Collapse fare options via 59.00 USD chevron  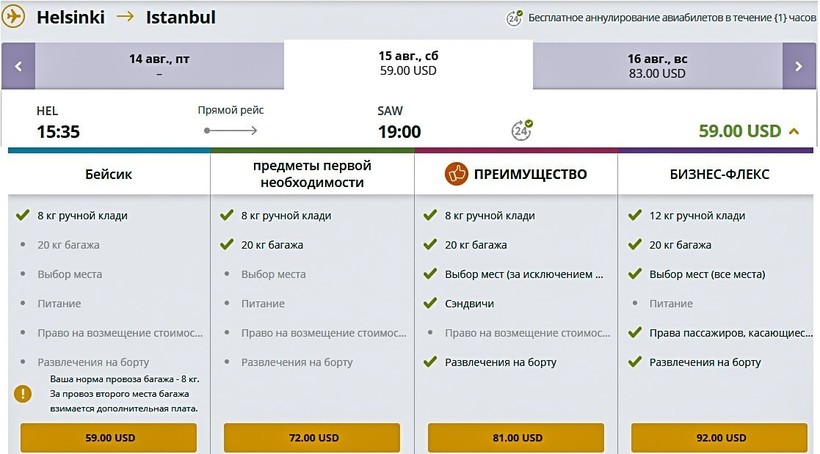coord(794,131)
